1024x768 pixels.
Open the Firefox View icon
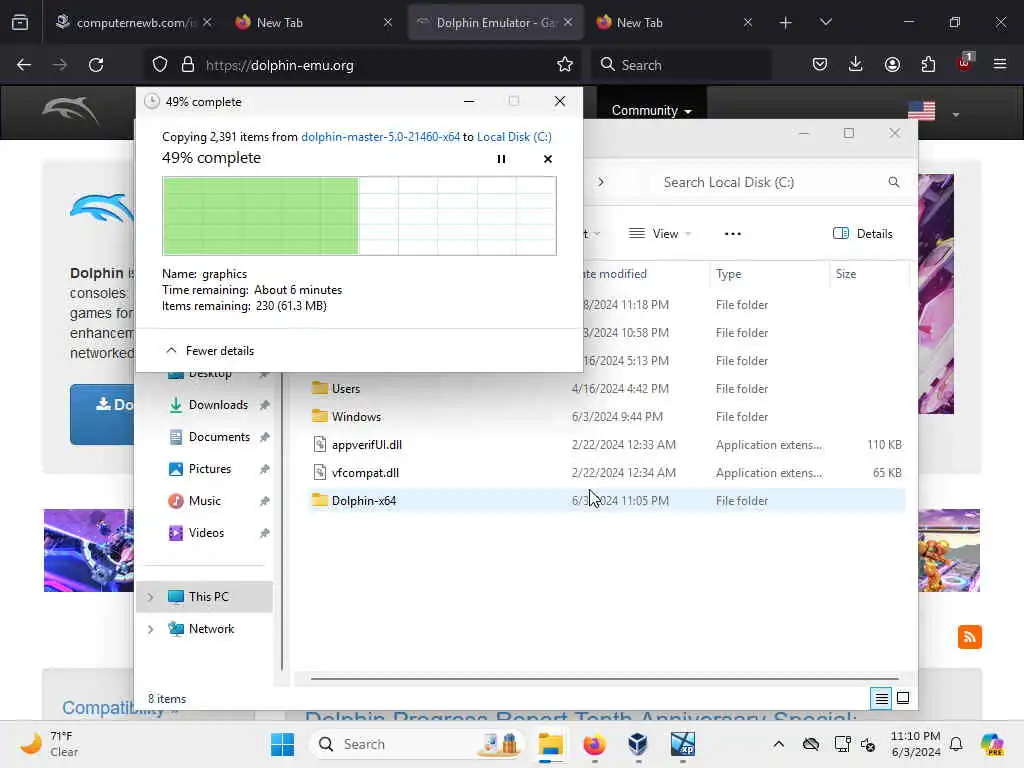coord(20,23)
